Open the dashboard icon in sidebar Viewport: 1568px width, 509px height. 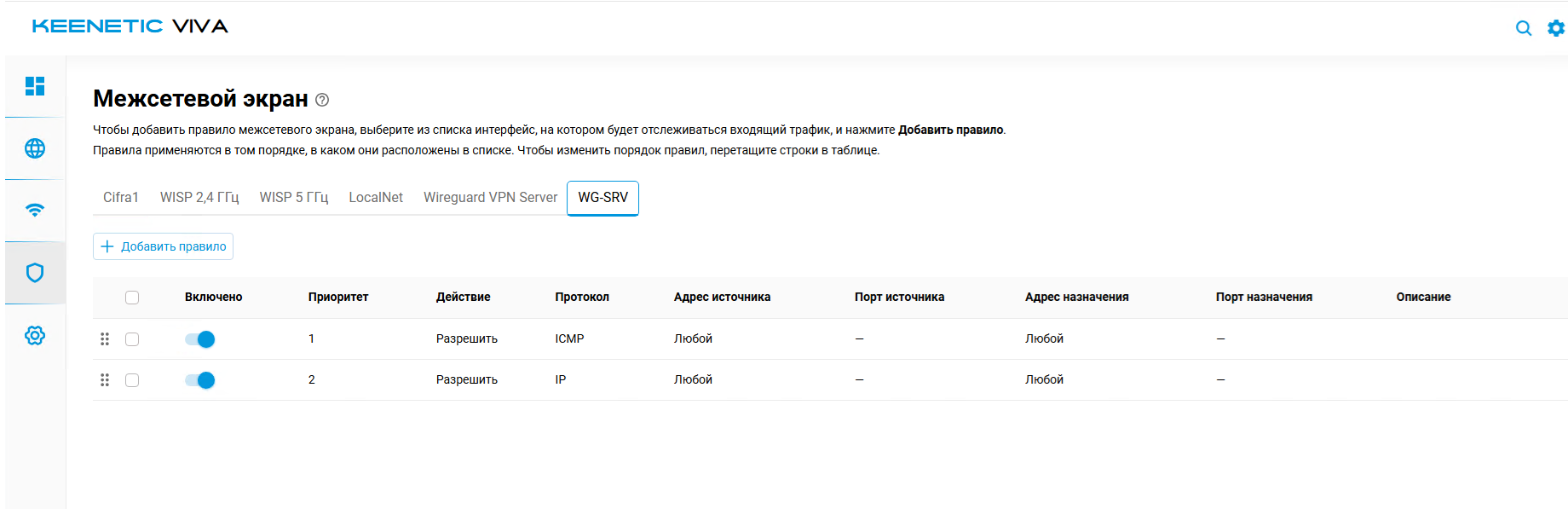click(35, 86)
